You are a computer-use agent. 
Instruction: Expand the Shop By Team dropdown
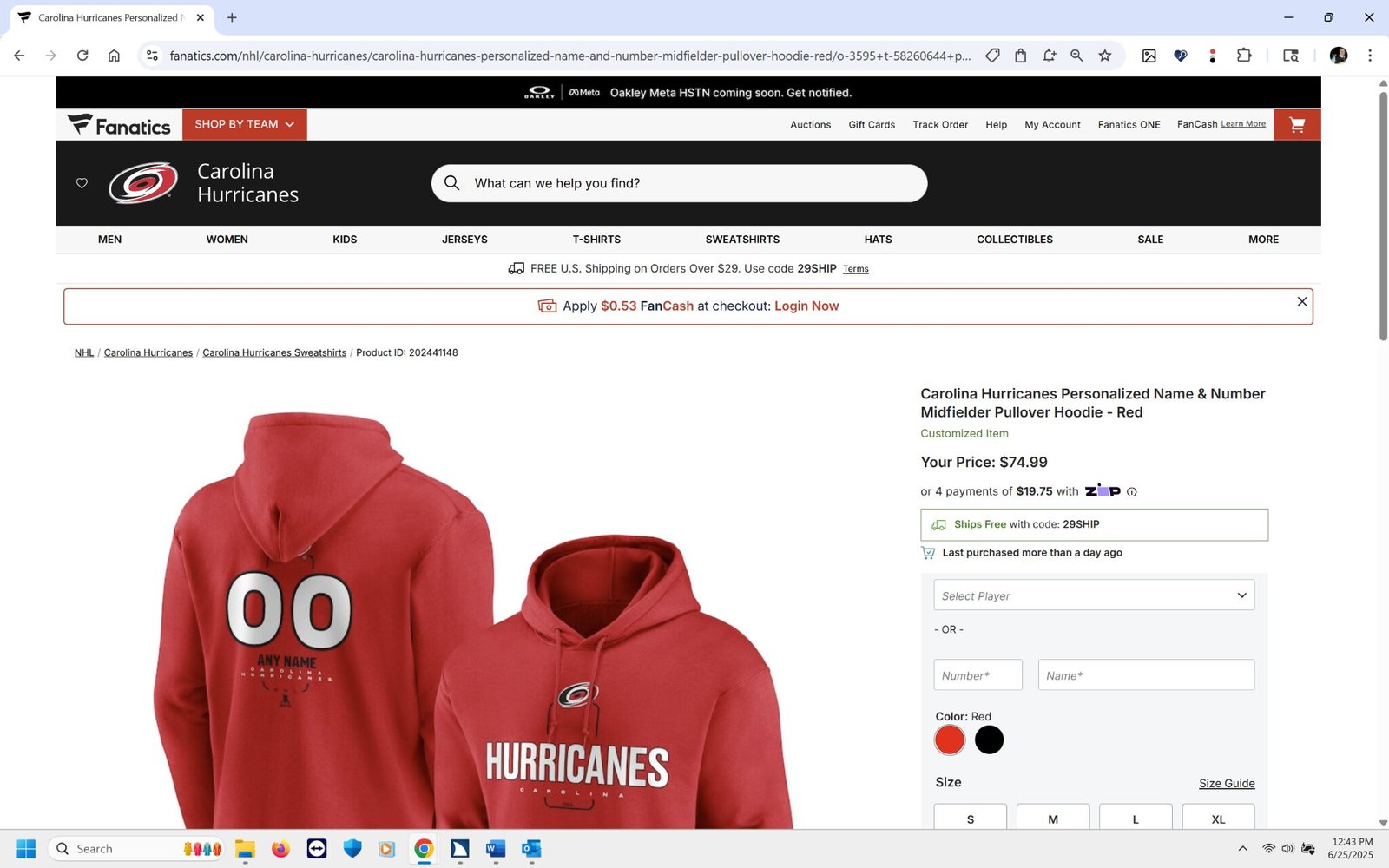coord(244,125)
